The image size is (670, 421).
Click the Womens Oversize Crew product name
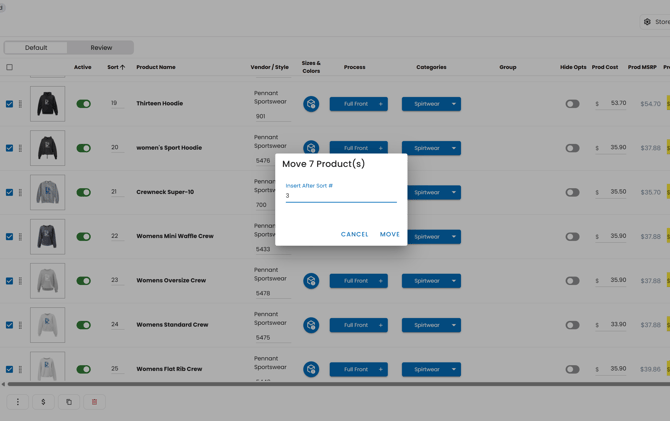171,280
